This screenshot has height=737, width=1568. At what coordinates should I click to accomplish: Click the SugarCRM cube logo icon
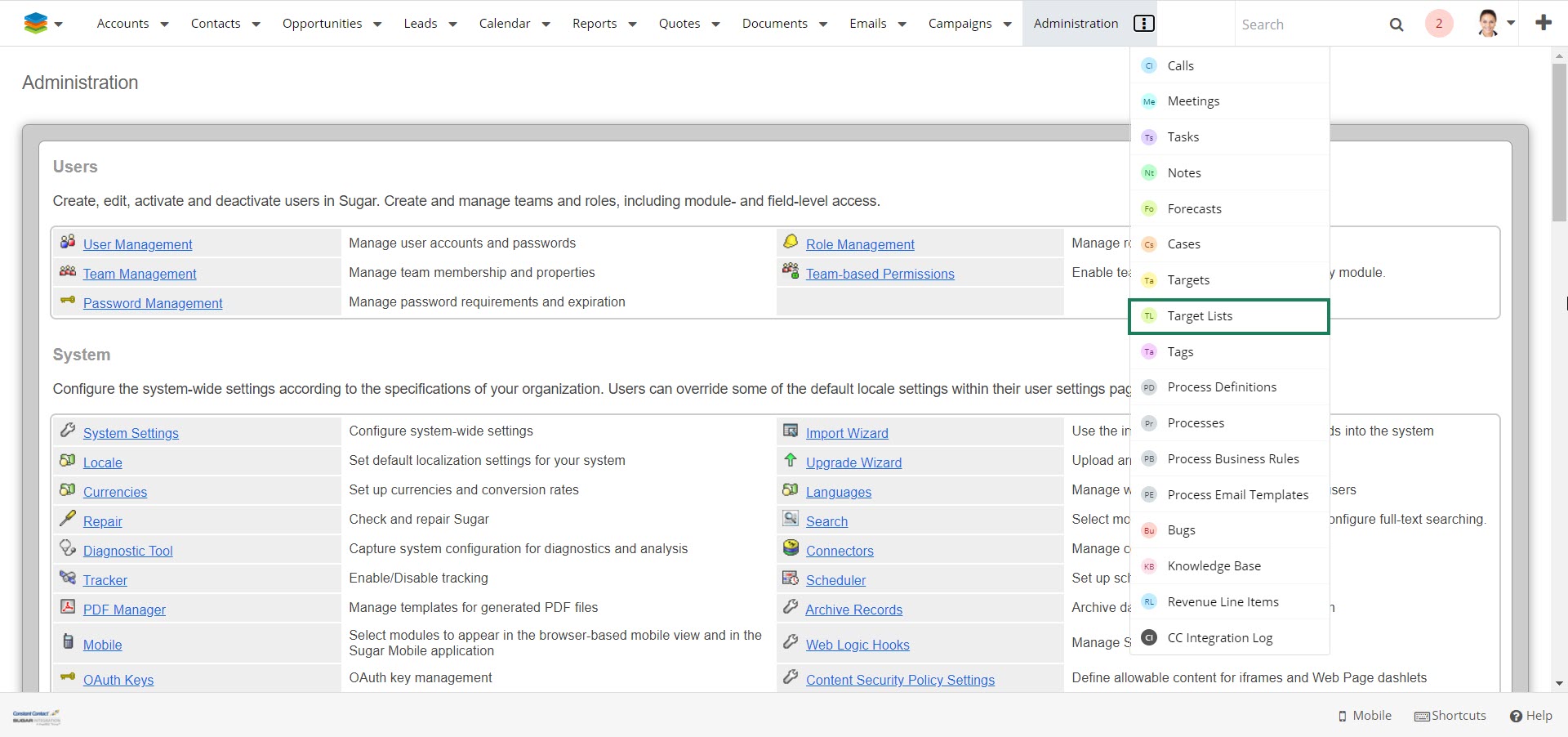click(x=35, y=24)
